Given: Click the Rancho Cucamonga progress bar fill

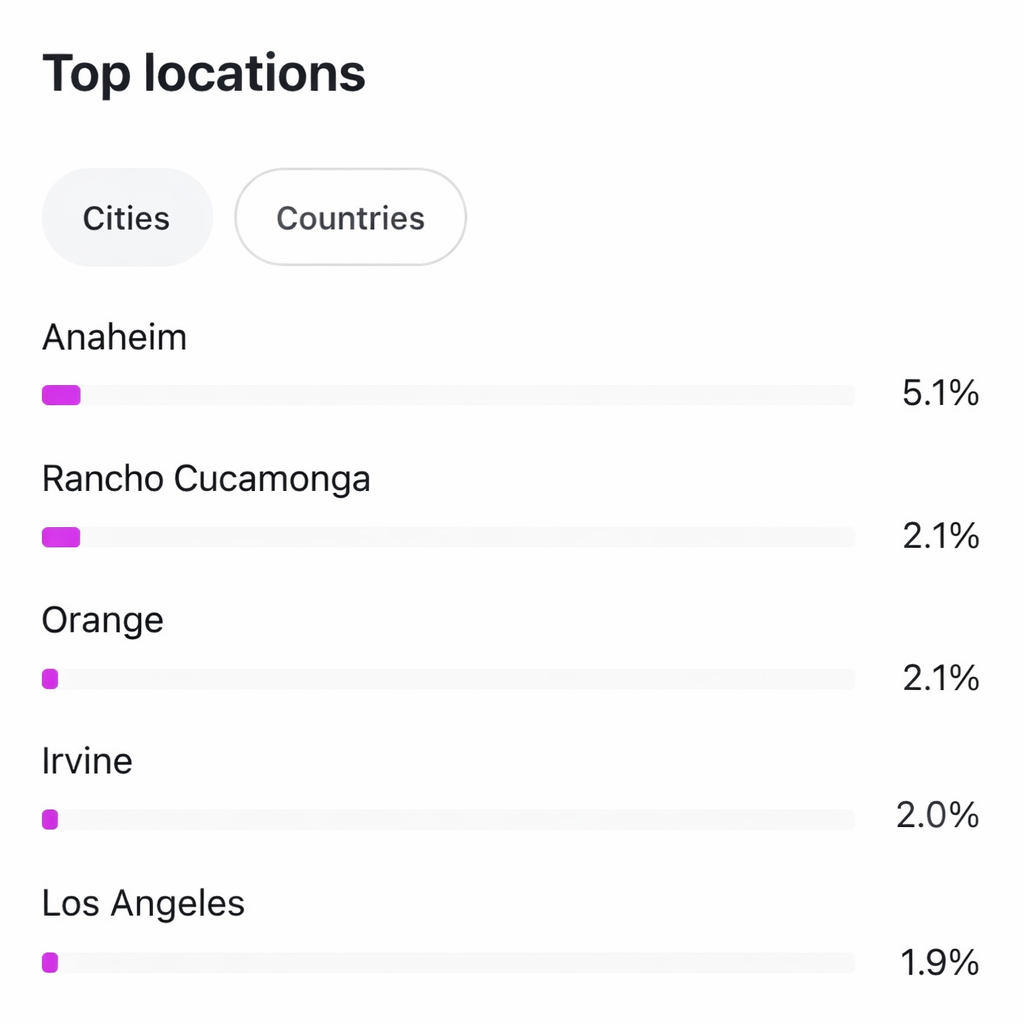Looking at the screenshot, I should [x=61, y=537].
